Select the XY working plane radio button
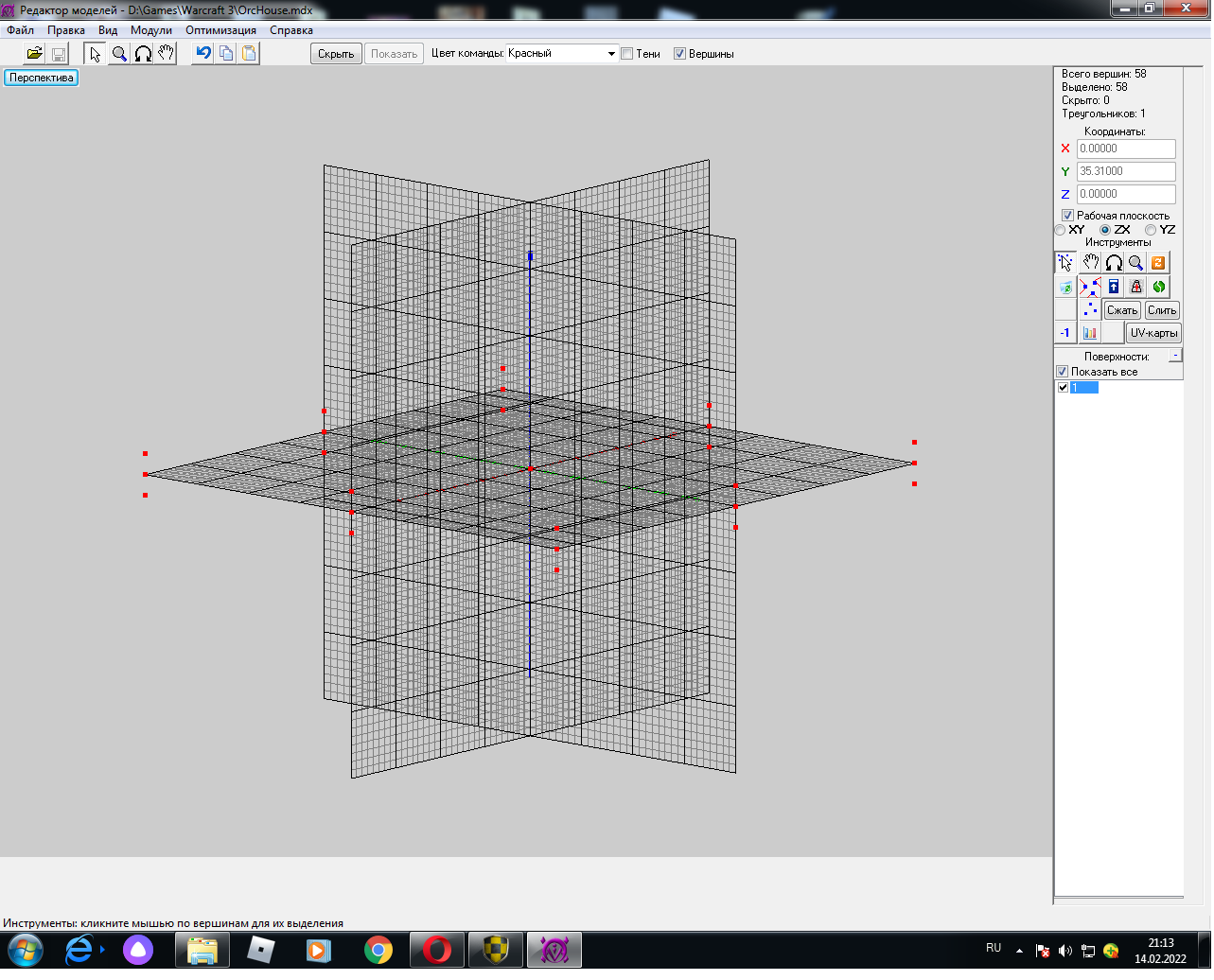The height and width of the screenshot is (980, 1214). [x=1061, y=230]
